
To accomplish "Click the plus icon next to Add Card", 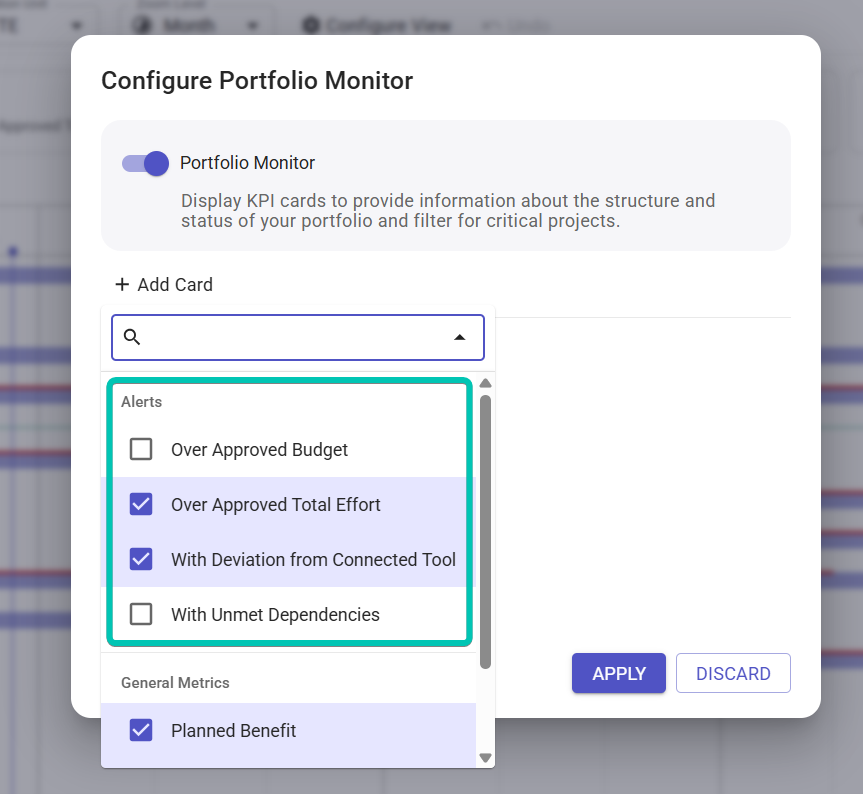I will coord(122,284).
